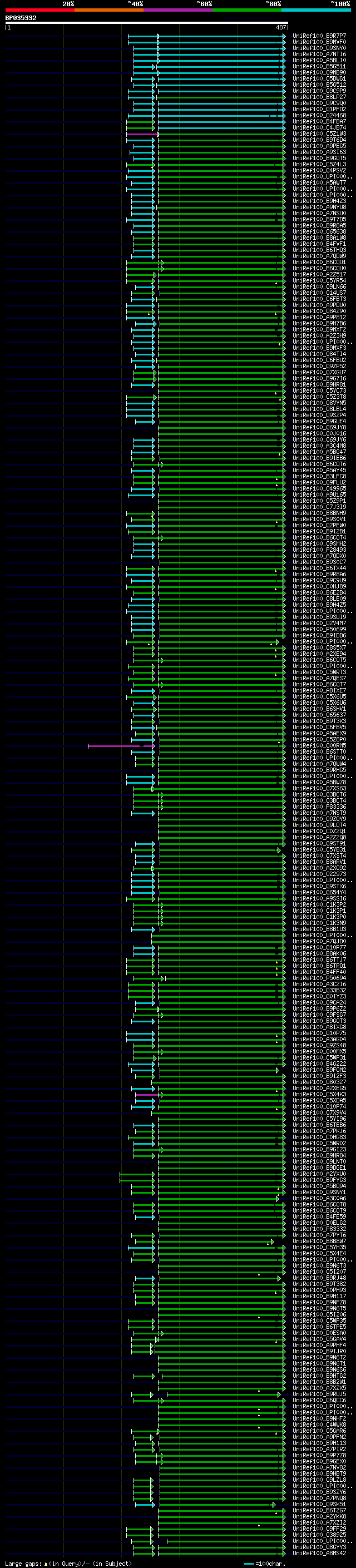Choose UniRef100_B5G512 hit
356x1568 pixels.
pyautogui.click(x=319, y=85)
